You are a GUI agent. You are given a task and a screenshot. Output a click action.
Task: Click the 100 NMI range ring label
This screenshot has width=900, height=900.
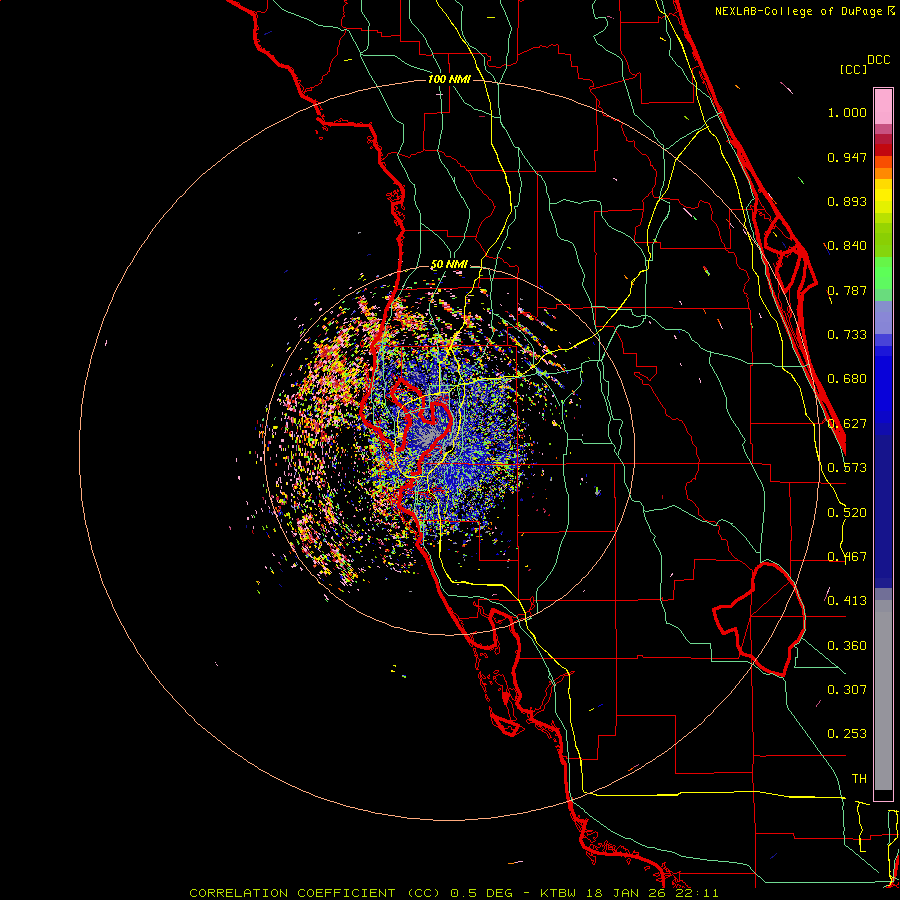click(449, 79)
